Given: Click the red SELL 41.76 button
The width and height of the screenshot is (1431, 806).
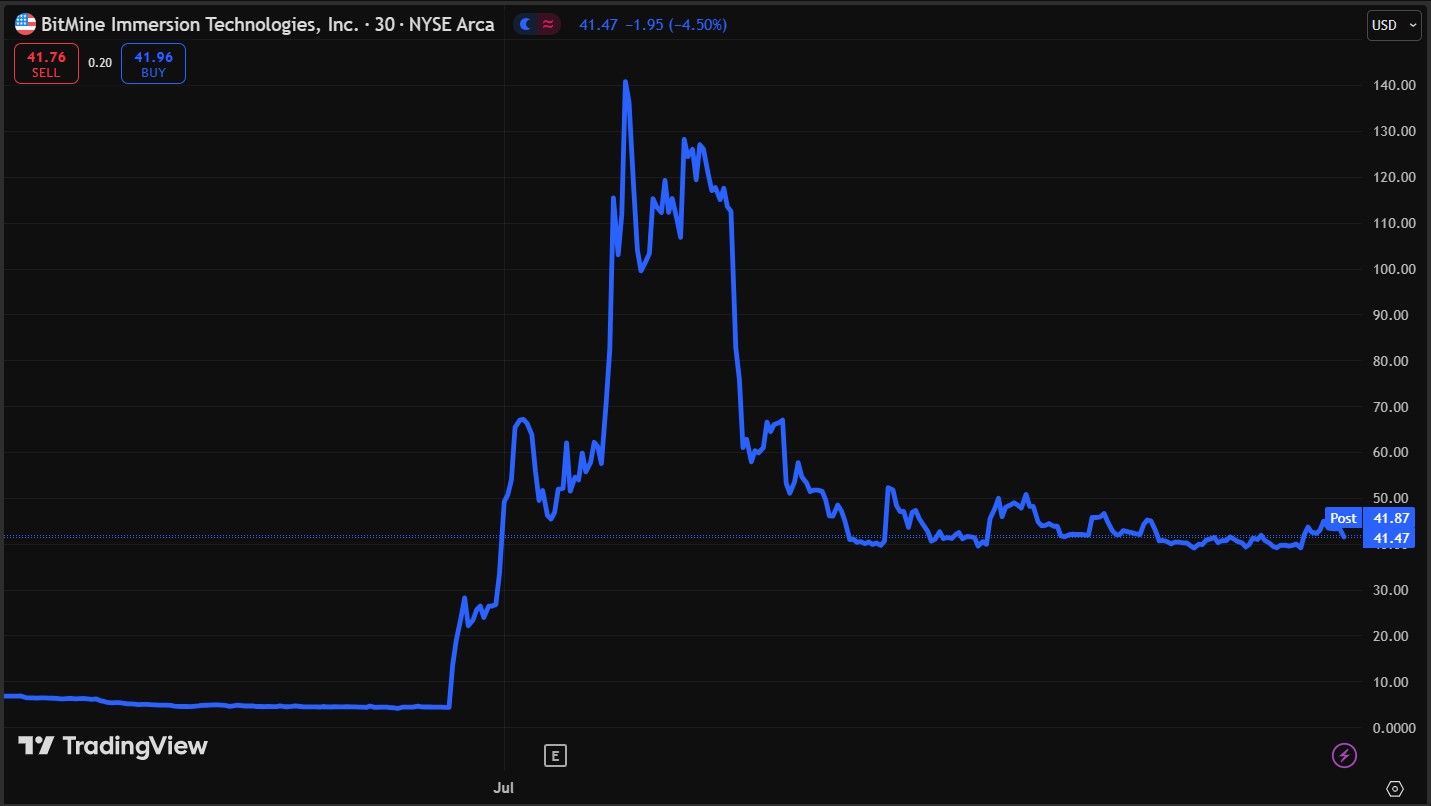Looking at the screenshot, I should (x=46, y=64).
